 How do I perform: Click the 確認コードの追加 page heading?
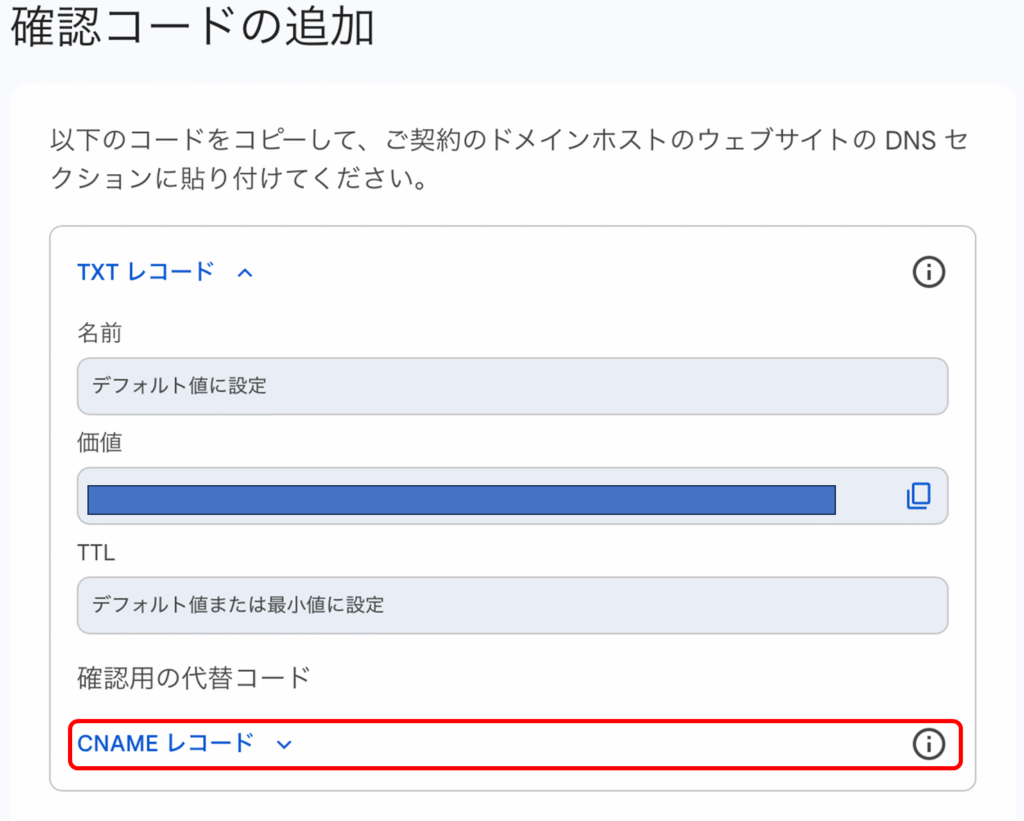pos(193,27)
